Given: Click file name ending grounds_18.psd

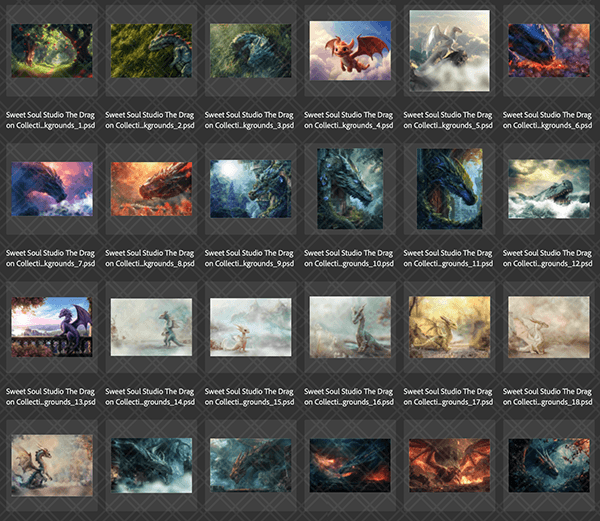Looking at the screenshot, I should (x=548, y=397).
